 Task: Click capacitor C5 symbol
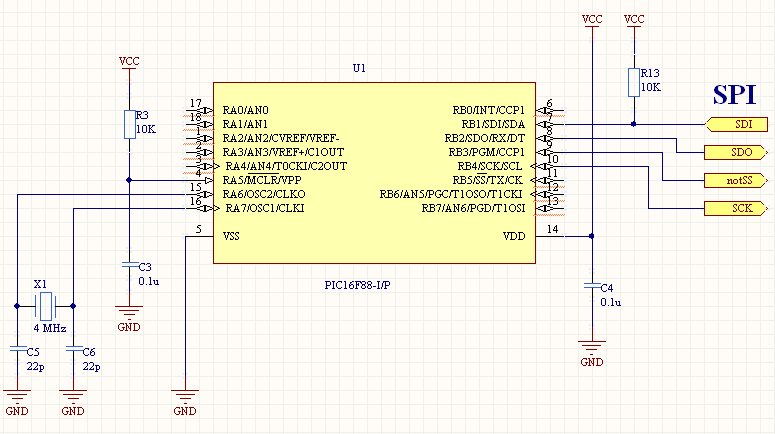point(16,349)
